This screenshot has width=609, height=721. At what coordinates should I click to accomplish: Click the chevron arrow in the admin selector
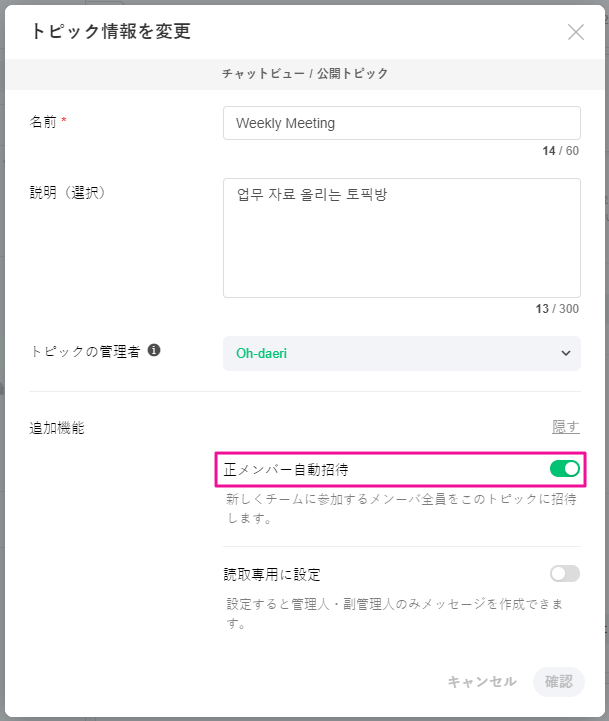(x=565, y=353)
